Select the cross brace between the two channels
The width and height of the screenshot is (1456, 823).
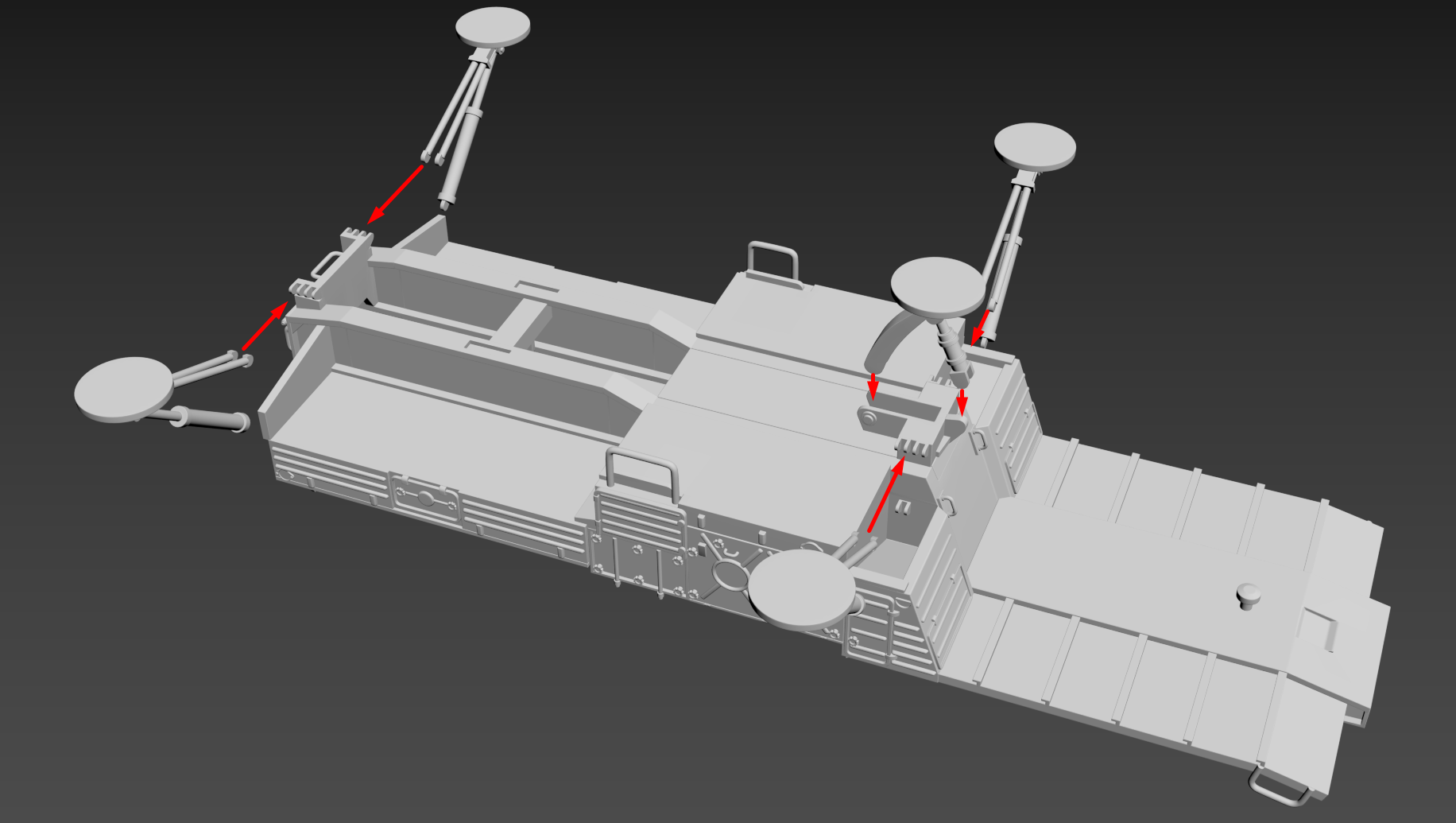tap(521, 324)
